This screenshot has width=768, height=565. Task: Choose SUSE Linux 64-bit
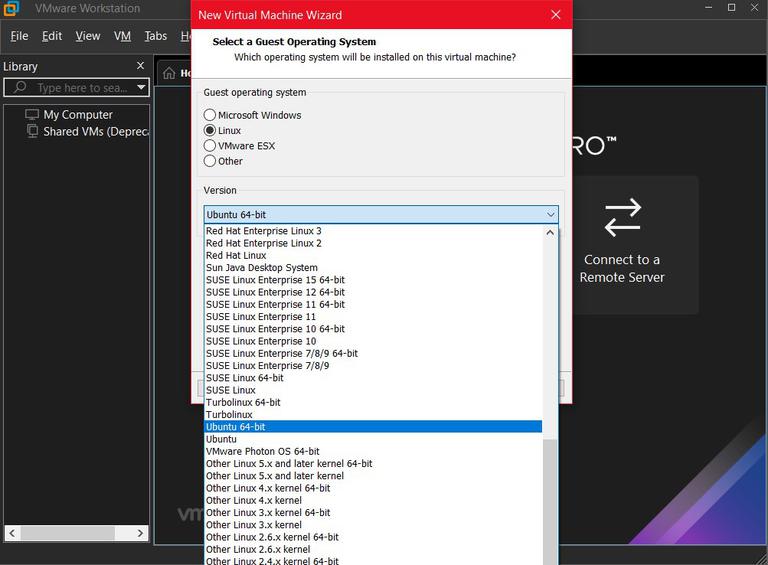373,377
